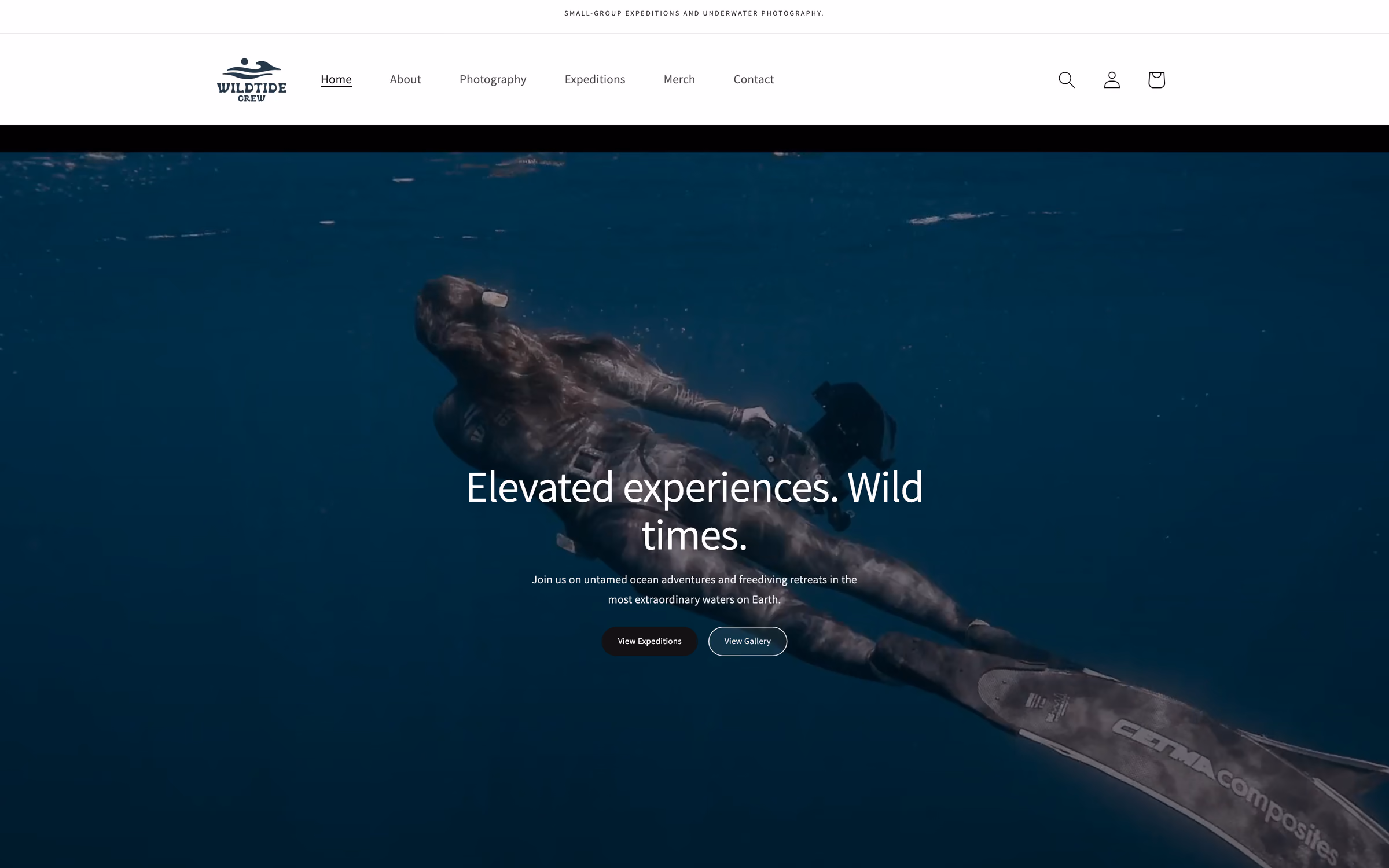Go to the Contact page
This screenshot has width=1389, height=868.
coord(754,79)
